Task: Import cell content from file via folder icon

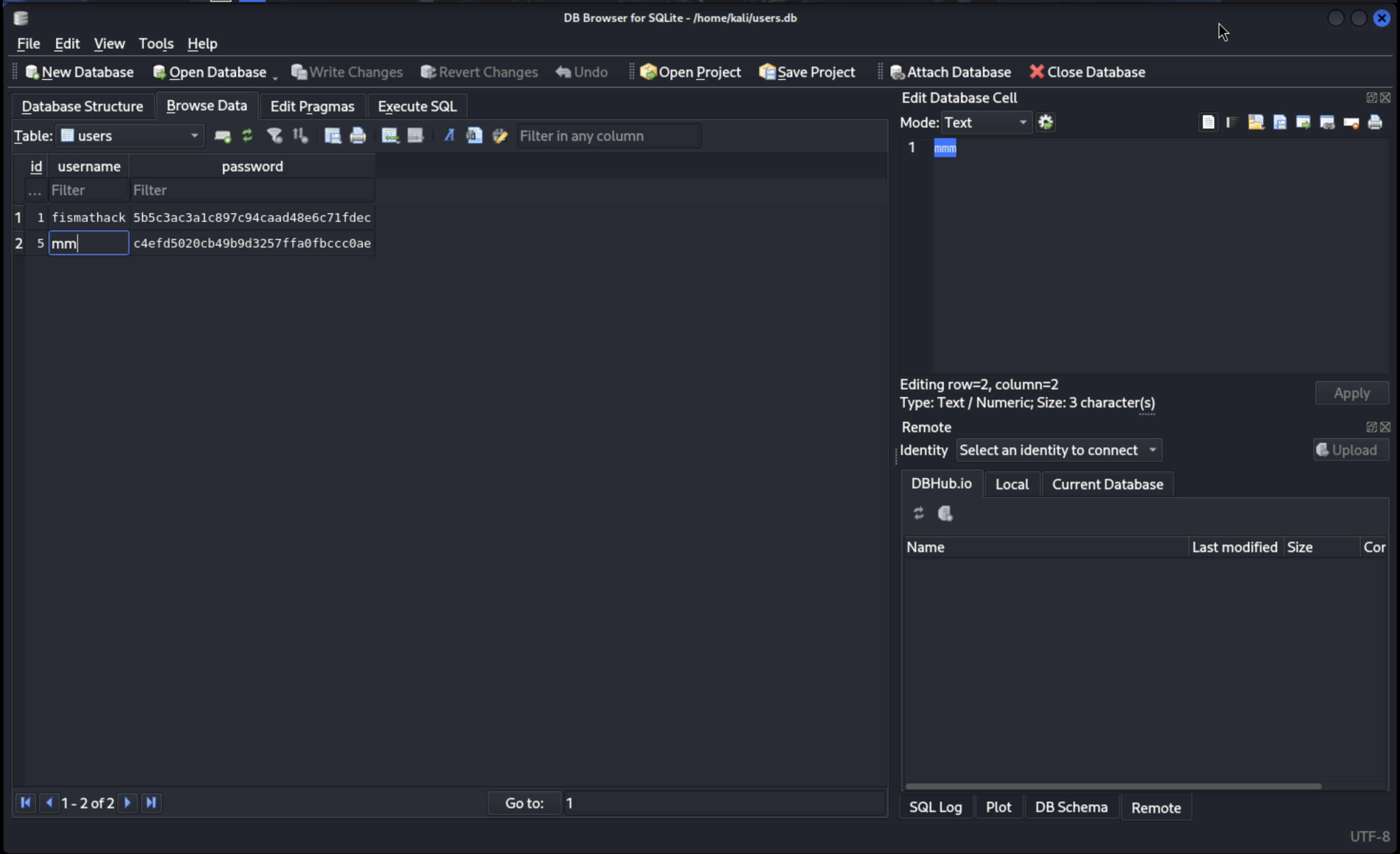Action: (x=1256, y=122)
